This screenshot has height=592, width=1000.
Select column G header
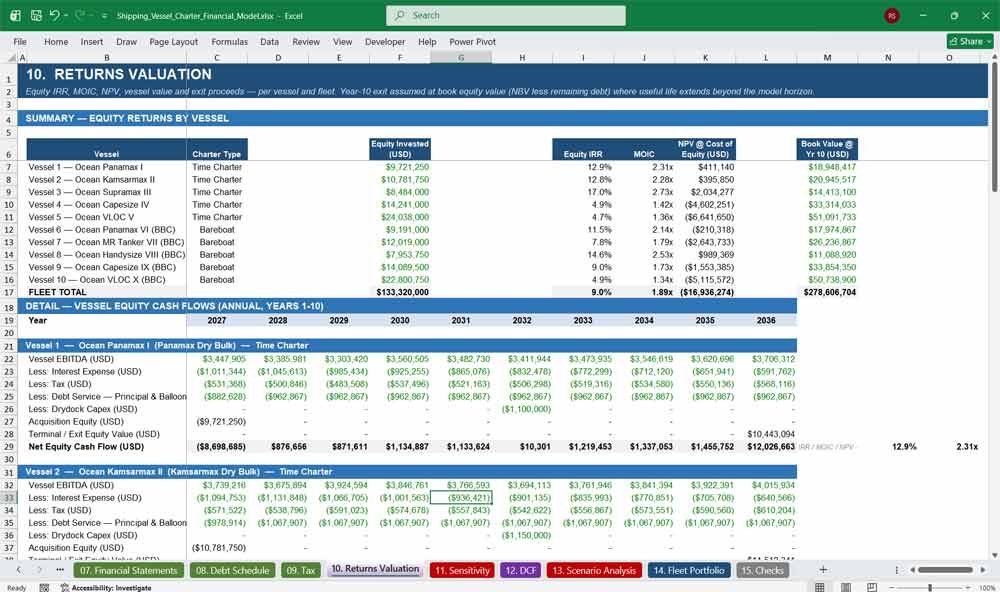click(x=461, y=57)
